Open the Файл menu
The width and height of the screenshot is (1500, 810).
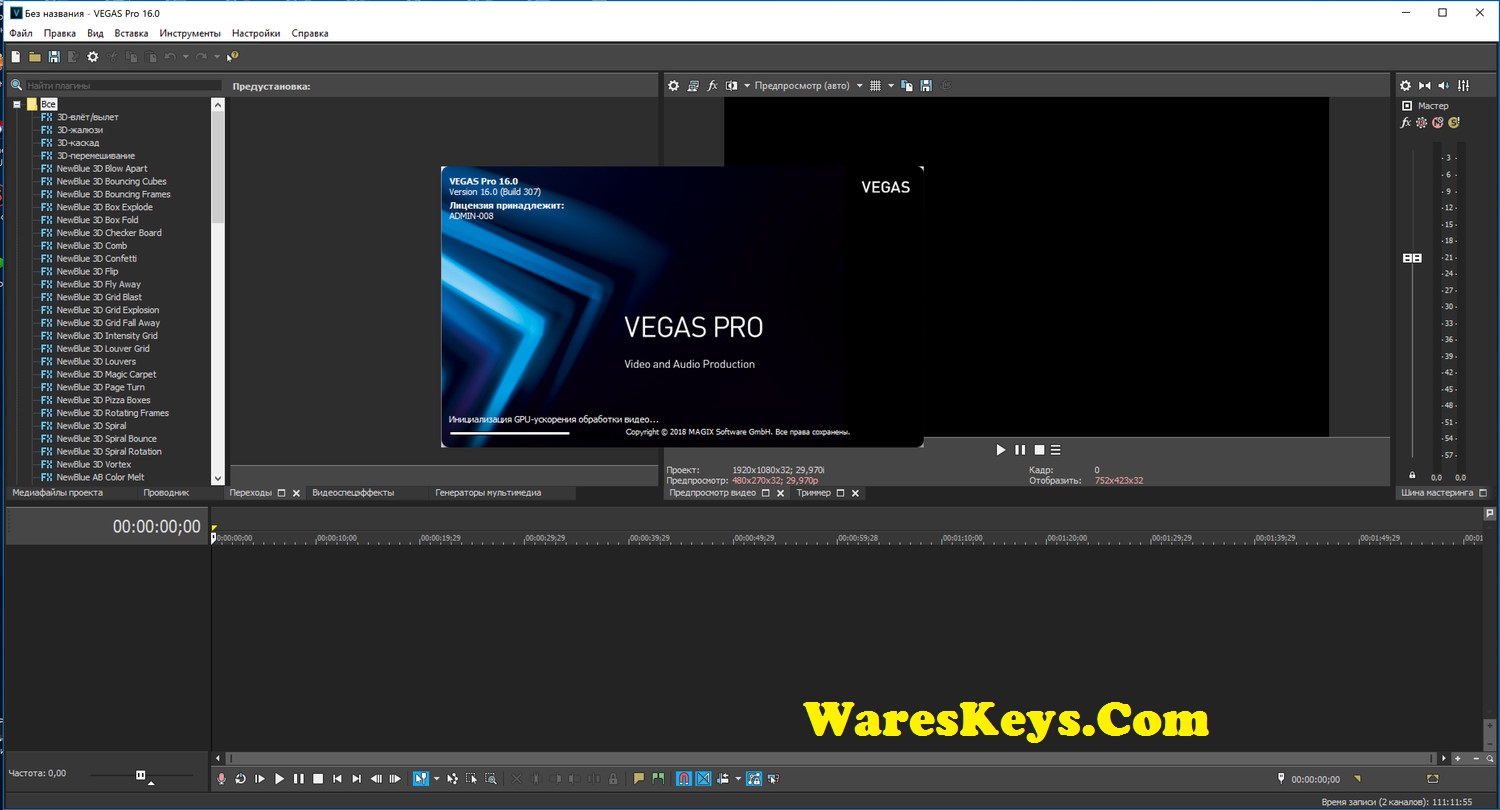tap(21, 33)
